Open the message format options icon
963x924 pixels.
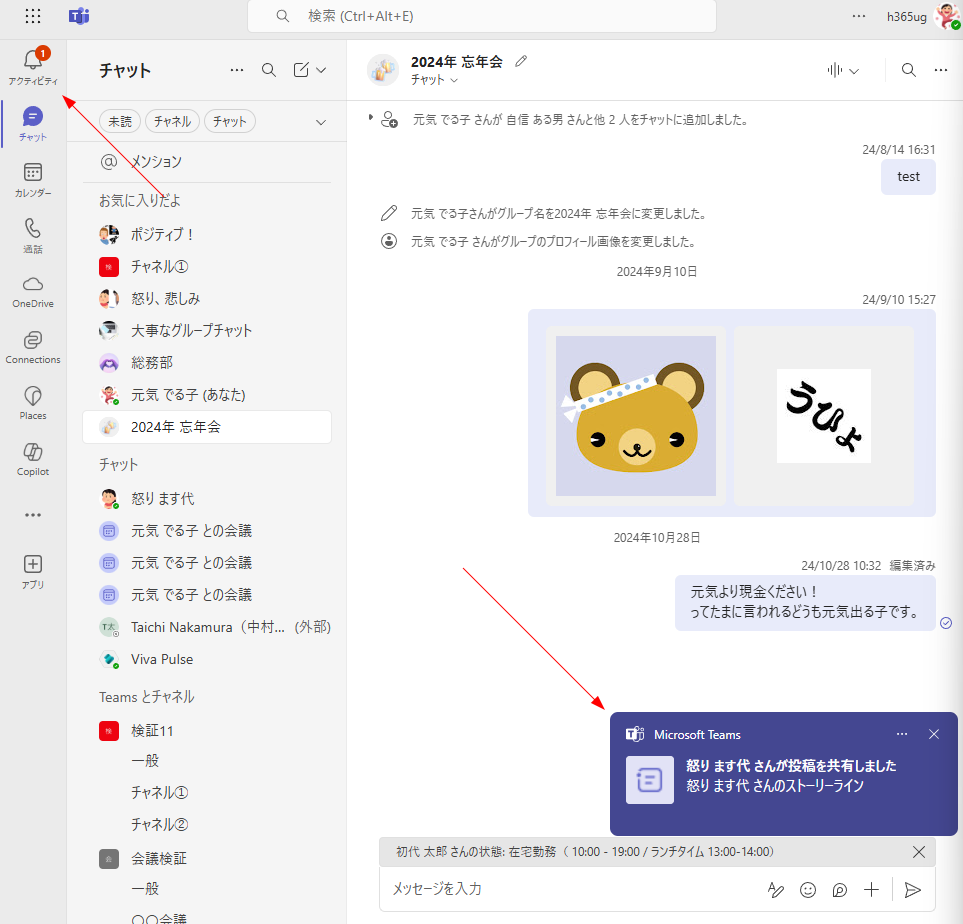click(x=776, y=890)
